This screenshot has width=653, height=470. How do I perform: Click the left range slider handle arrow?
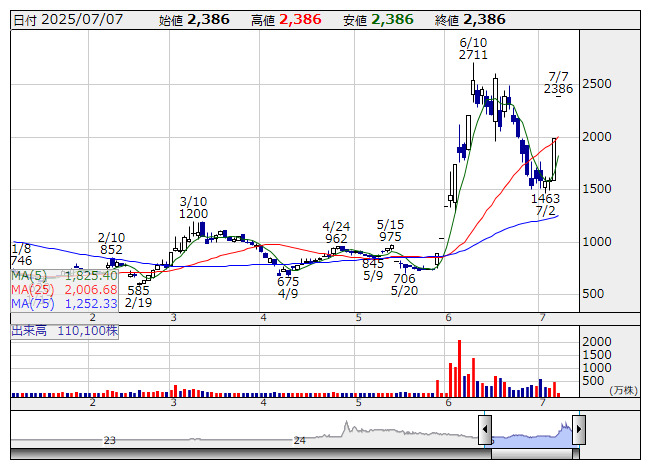coord(485,430)
